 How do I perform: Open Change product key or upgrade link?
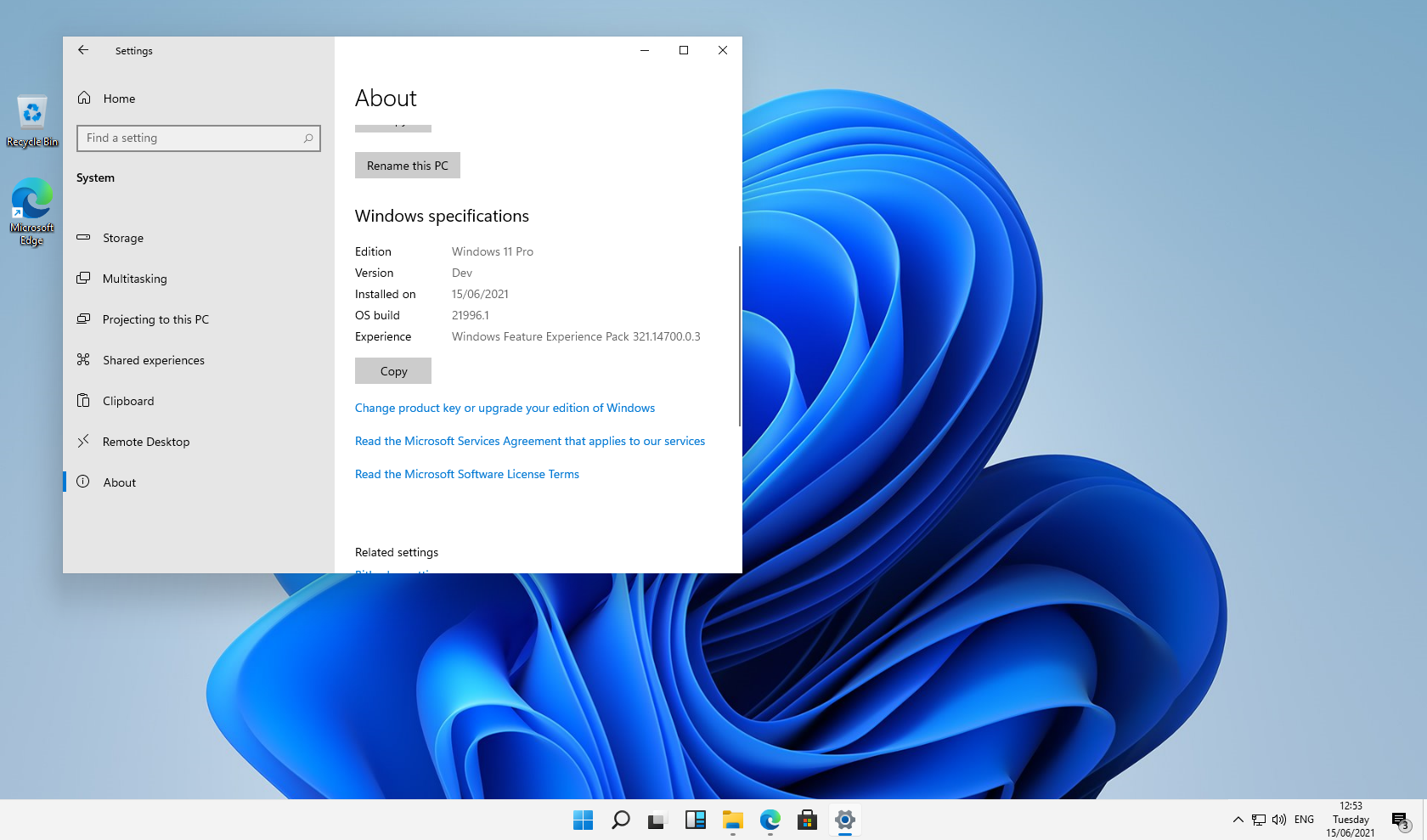point(505,408)
